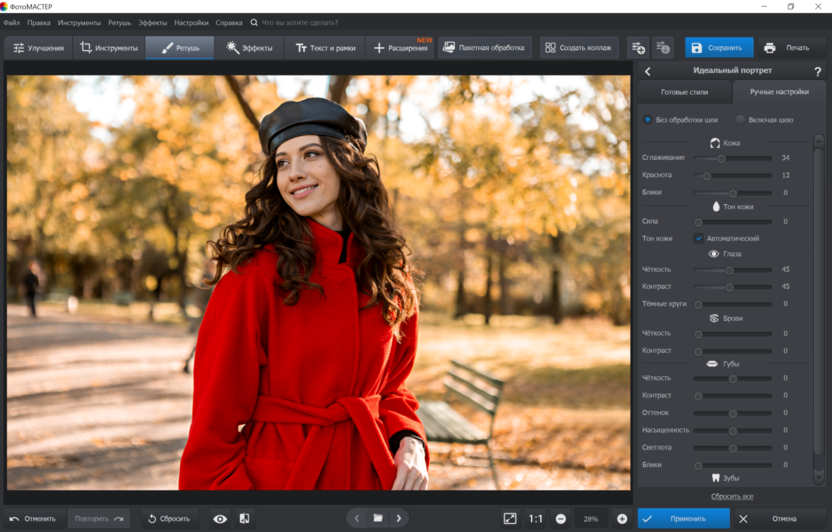Open the 'Текст и рамки' section

coord(325,48)
